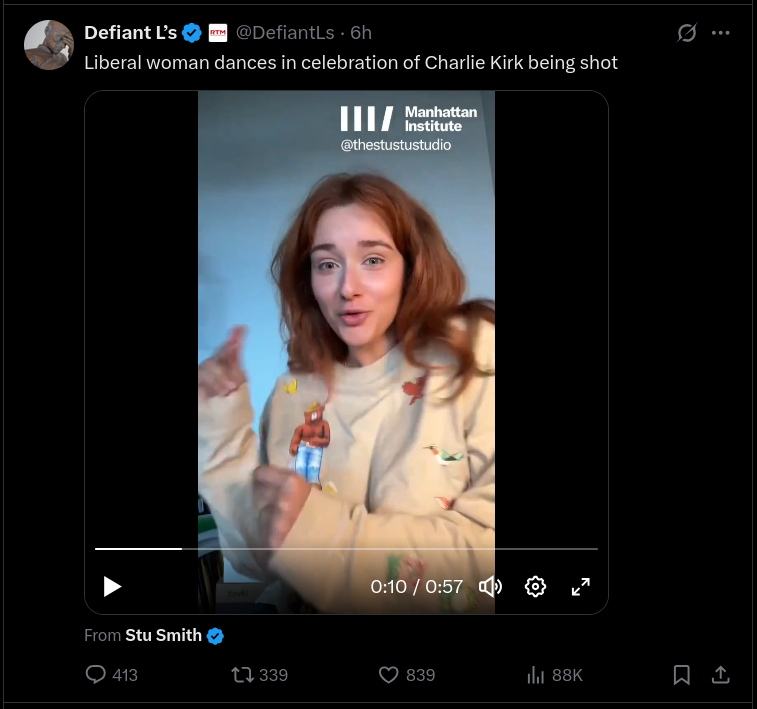Image resolution: width=757 pixels, height=709 pixels.
Task: Click the red affiliation badge icon
Action: click(218, 33)
